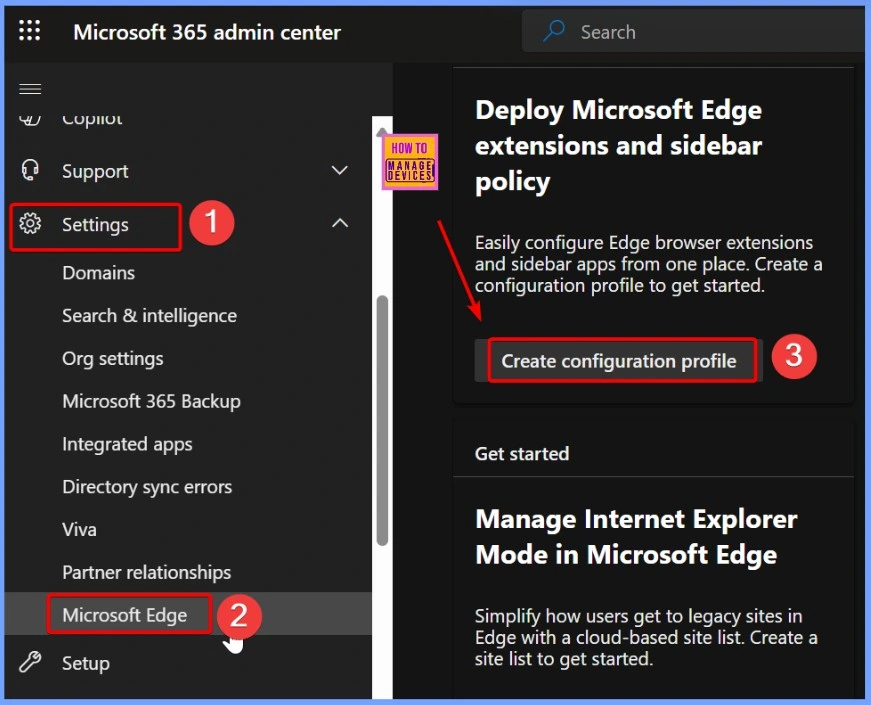Click the Setup wrench icon
871x705 pixels.
click(x=30, y=662)
